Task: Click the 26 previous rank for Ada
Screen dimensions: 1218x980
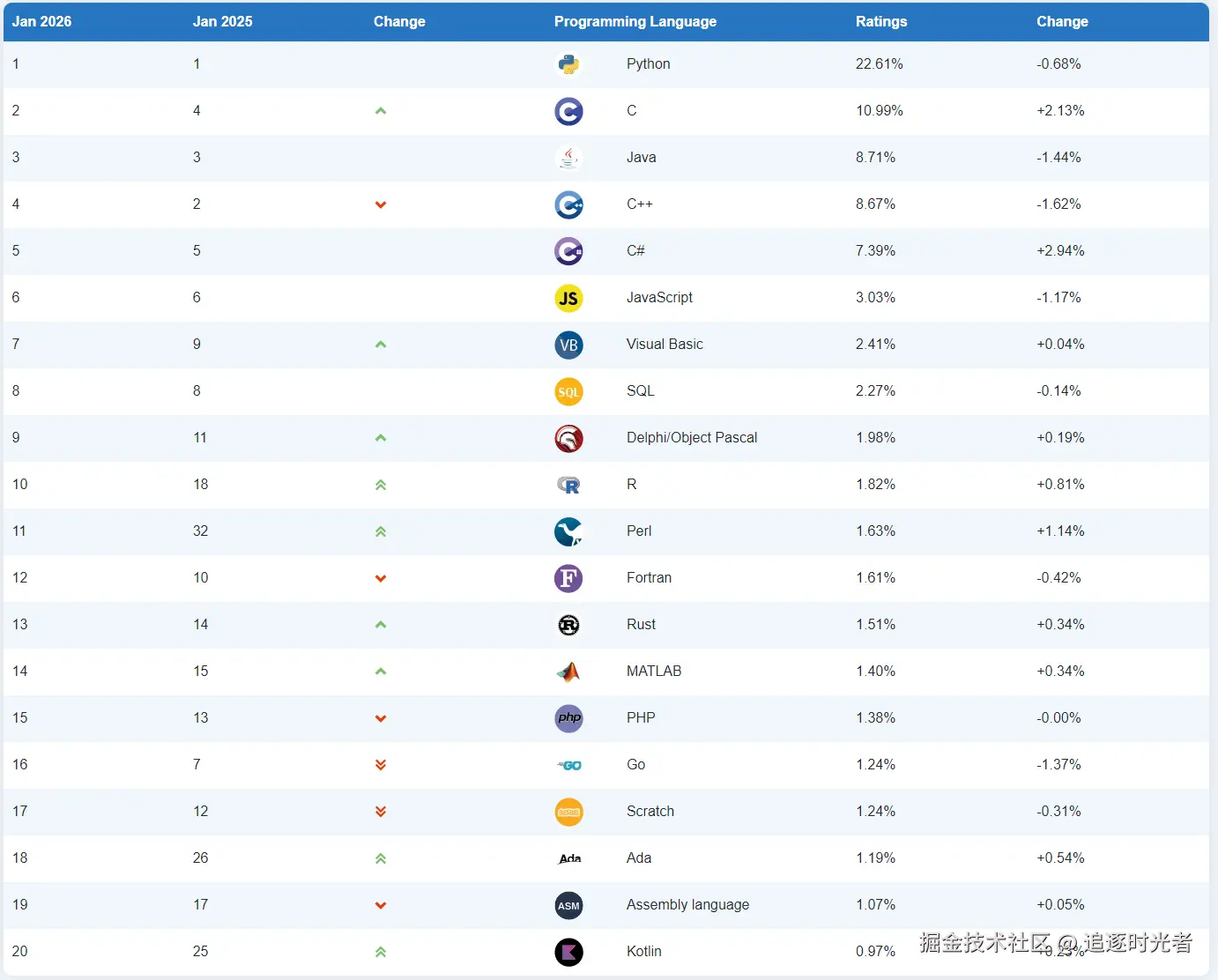Action: click(x=201, y=858)
